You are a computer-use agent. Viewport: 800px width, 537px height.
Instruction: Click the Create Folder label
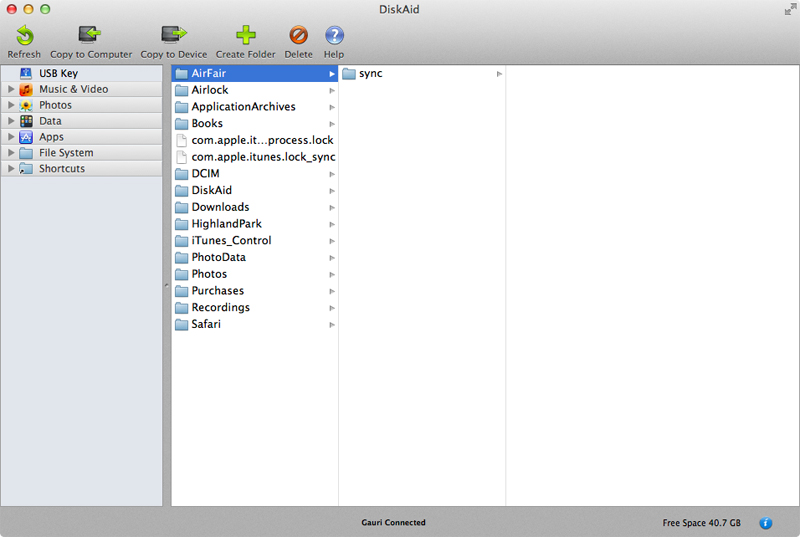pyautogui.click(x=245, y=54)
